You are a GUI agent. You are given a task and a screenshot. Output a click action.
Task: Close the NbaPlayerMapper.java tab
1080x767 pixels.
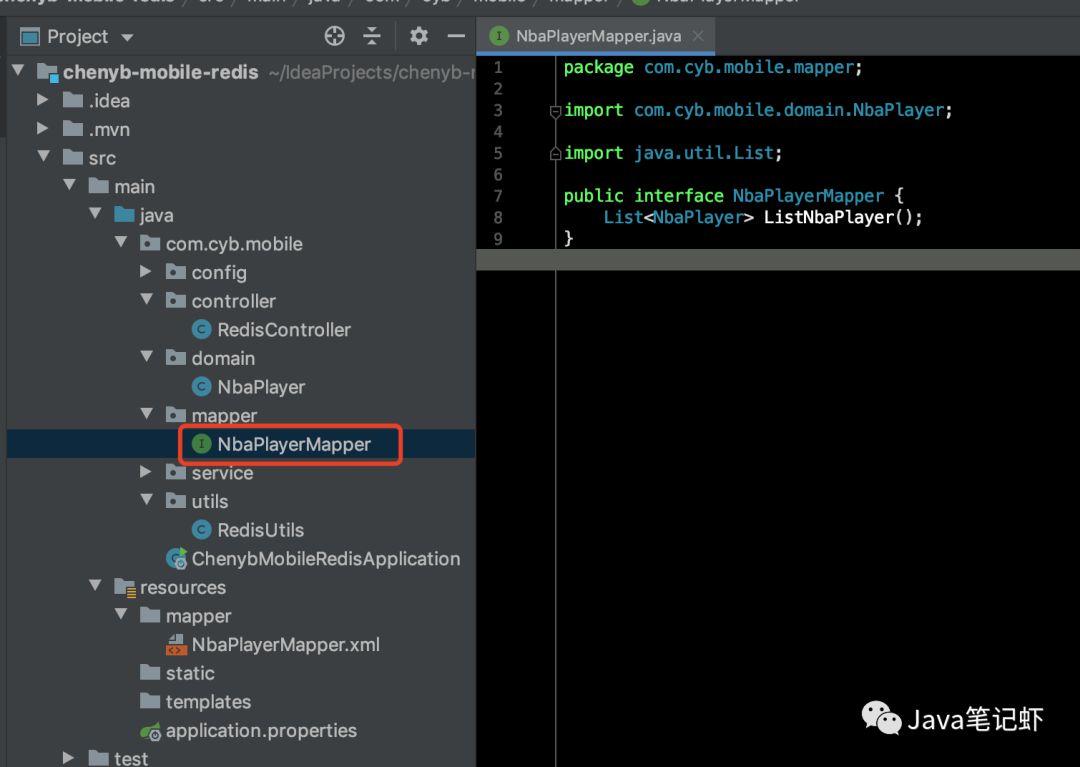(x=698, y=36)
